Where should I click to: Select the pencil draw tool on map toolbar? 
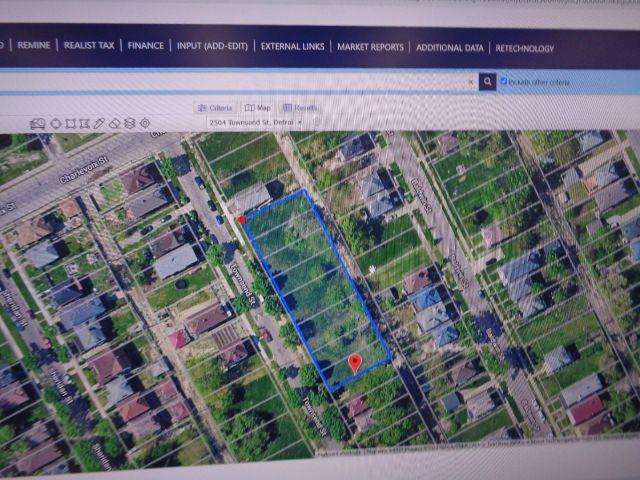(x=99, y=123)
